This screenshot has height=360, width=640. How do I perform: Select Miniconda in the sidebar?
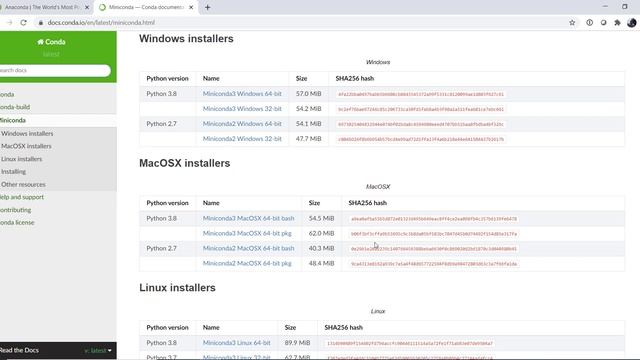pyautogui.click(x=13, y=120)
